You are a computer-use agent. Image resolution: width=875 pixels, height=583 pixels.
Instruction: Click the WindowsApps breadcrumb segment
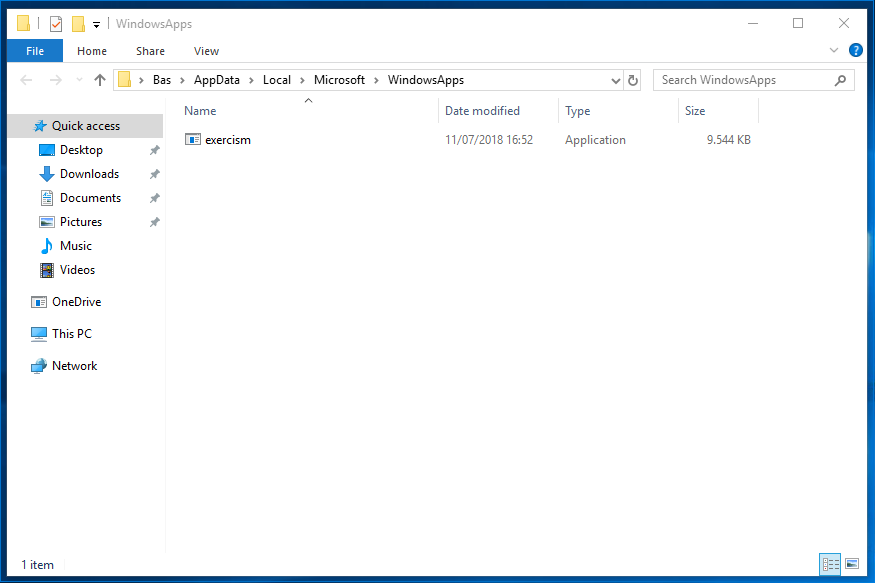[426, 80]
